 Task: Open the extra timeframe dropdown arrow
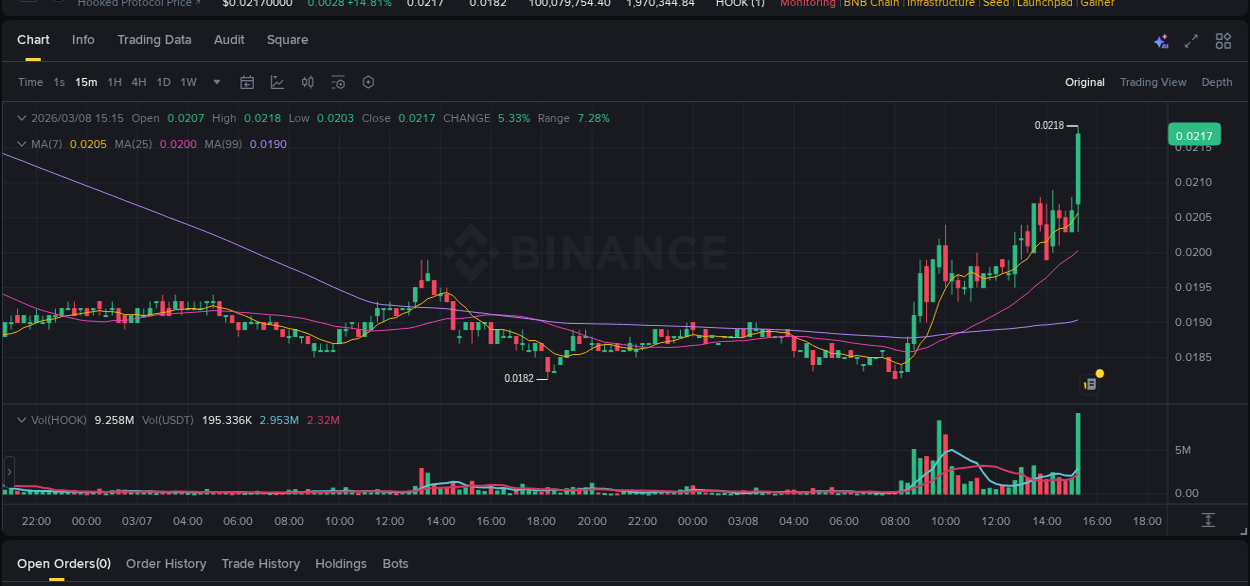[x=217, y=82]
